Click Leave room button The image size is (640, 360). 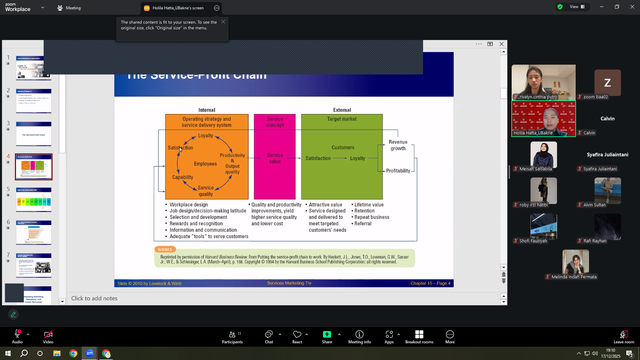(624, 337)
